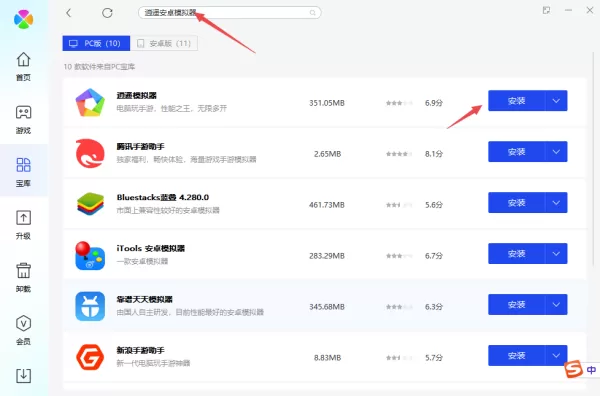Toggle the 中 Chinese input mode indicator
The width and height of the screenshot is (600, 396).
(x=591, y=370)
